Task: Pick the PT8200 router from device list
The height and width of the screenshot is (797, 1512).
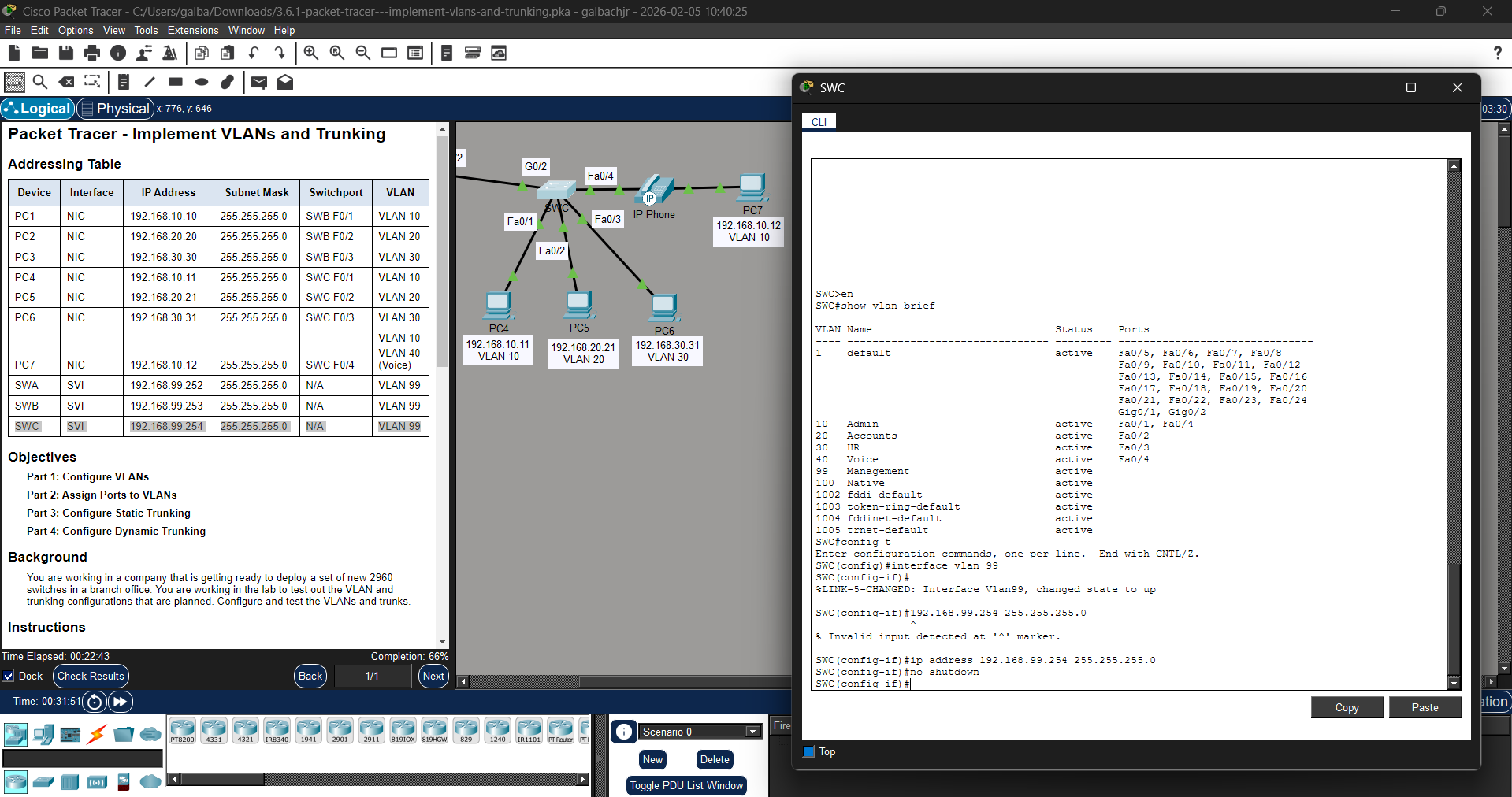Action: tap(182, 731)
